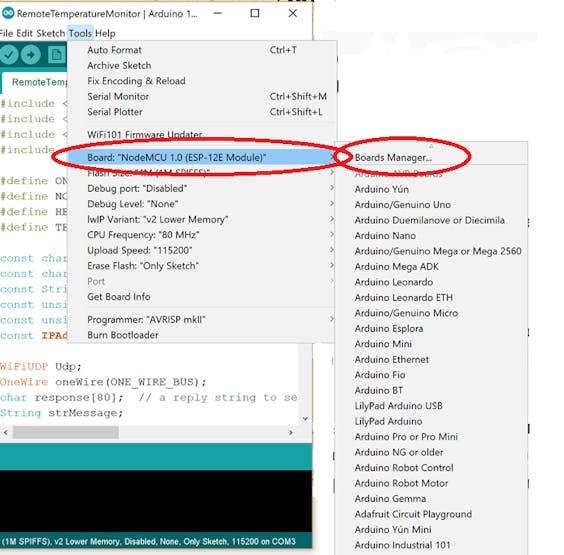Viewport: 564px width, 555px height.
Task: Choose LilyPad Arduino USB board
Action: [x=431, y=406]
